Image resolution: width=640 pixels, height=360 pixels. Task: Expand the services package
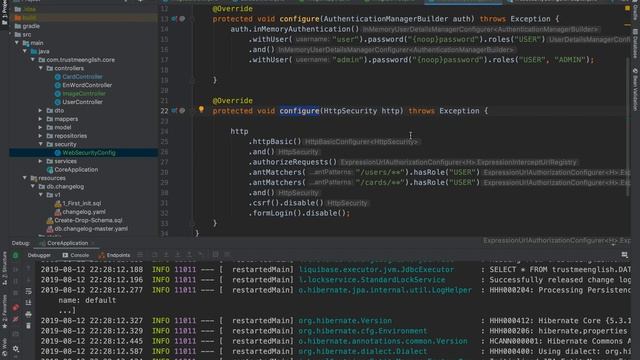coord(41,161)
